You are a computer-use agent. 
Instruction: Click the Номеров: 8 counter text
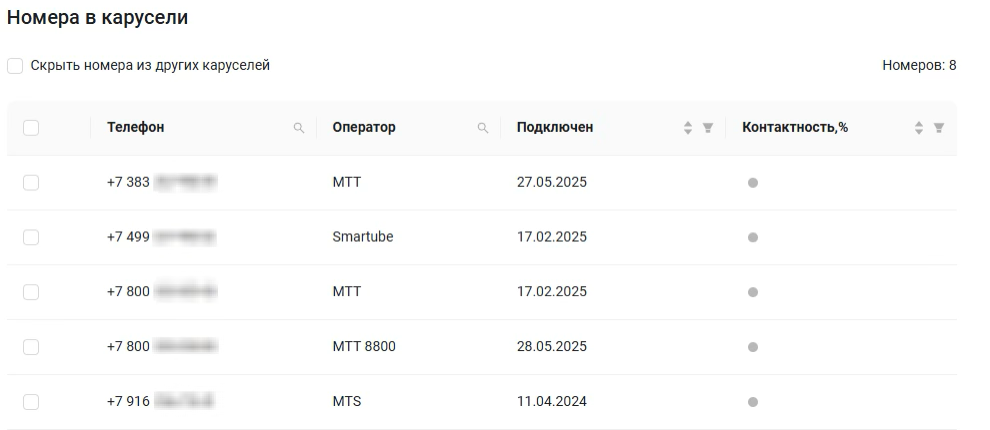919,66
